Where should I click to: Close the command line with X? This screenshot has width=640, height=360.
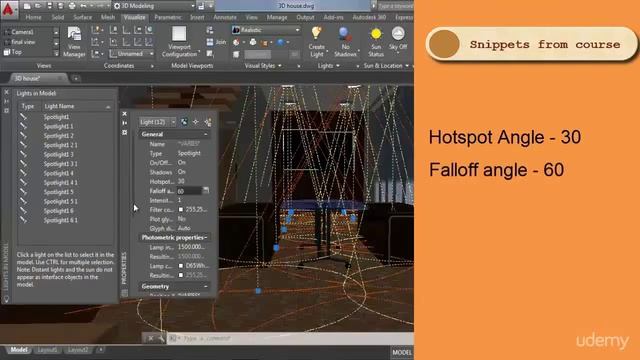point(151,338)
